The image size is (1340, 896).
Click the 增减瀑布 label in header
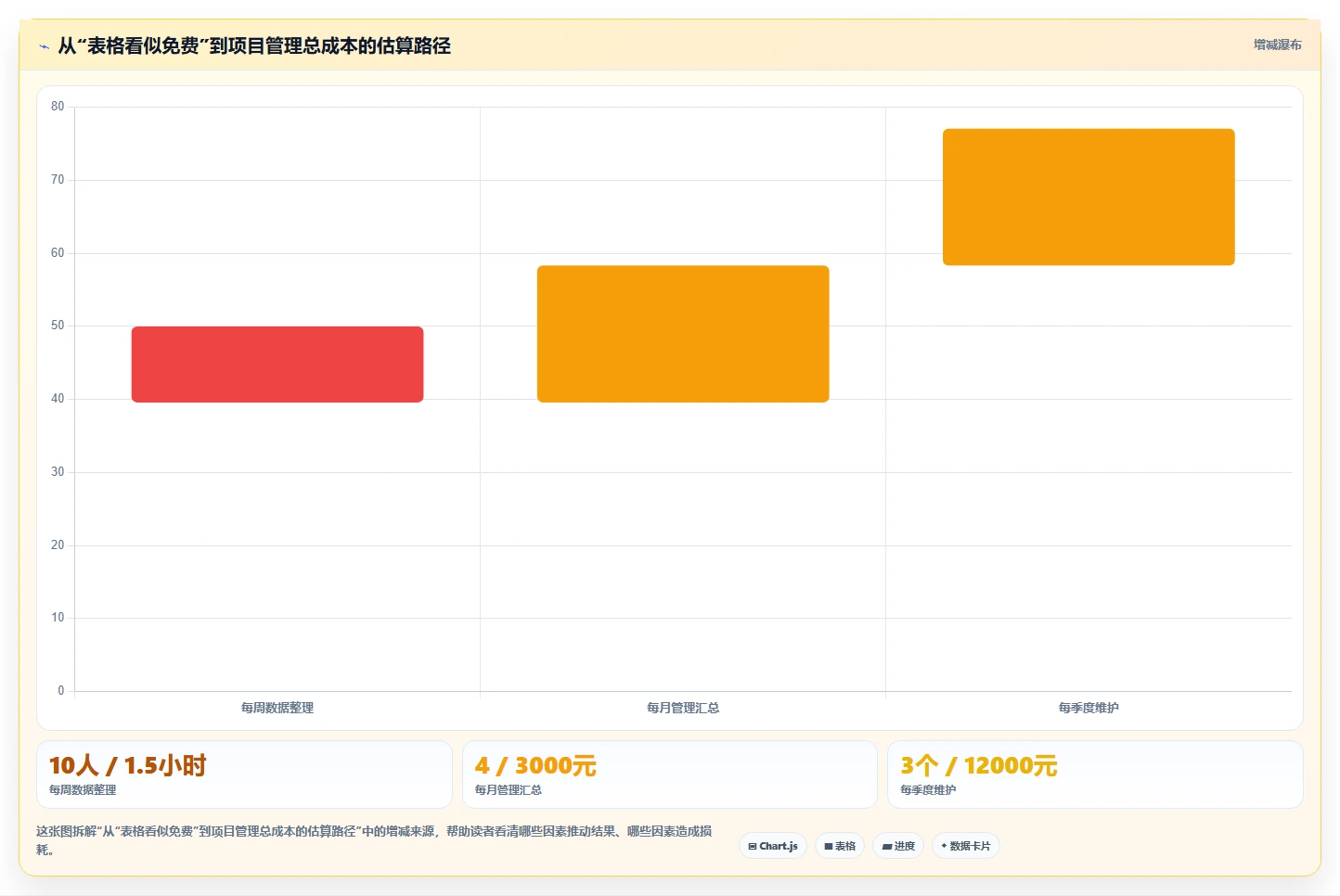coord(1277,45)
